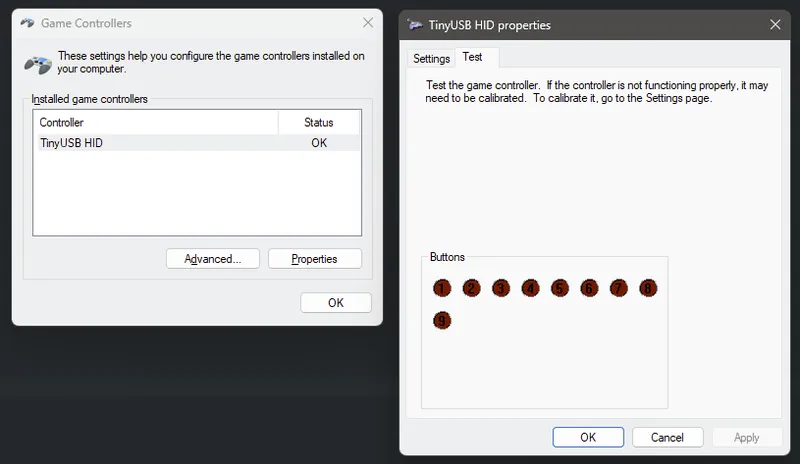Switch to the Settings tab
The image size is (800, 464).
[432, 58]
